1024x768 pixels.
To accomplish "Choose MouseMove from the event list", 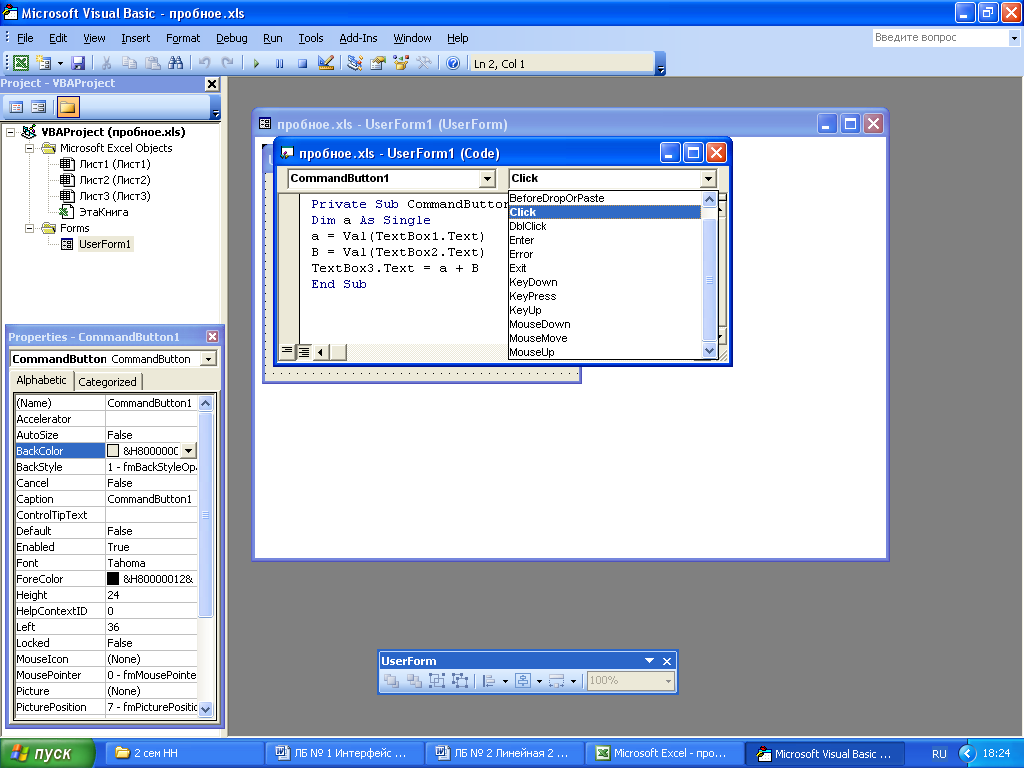I will (604, 338).
